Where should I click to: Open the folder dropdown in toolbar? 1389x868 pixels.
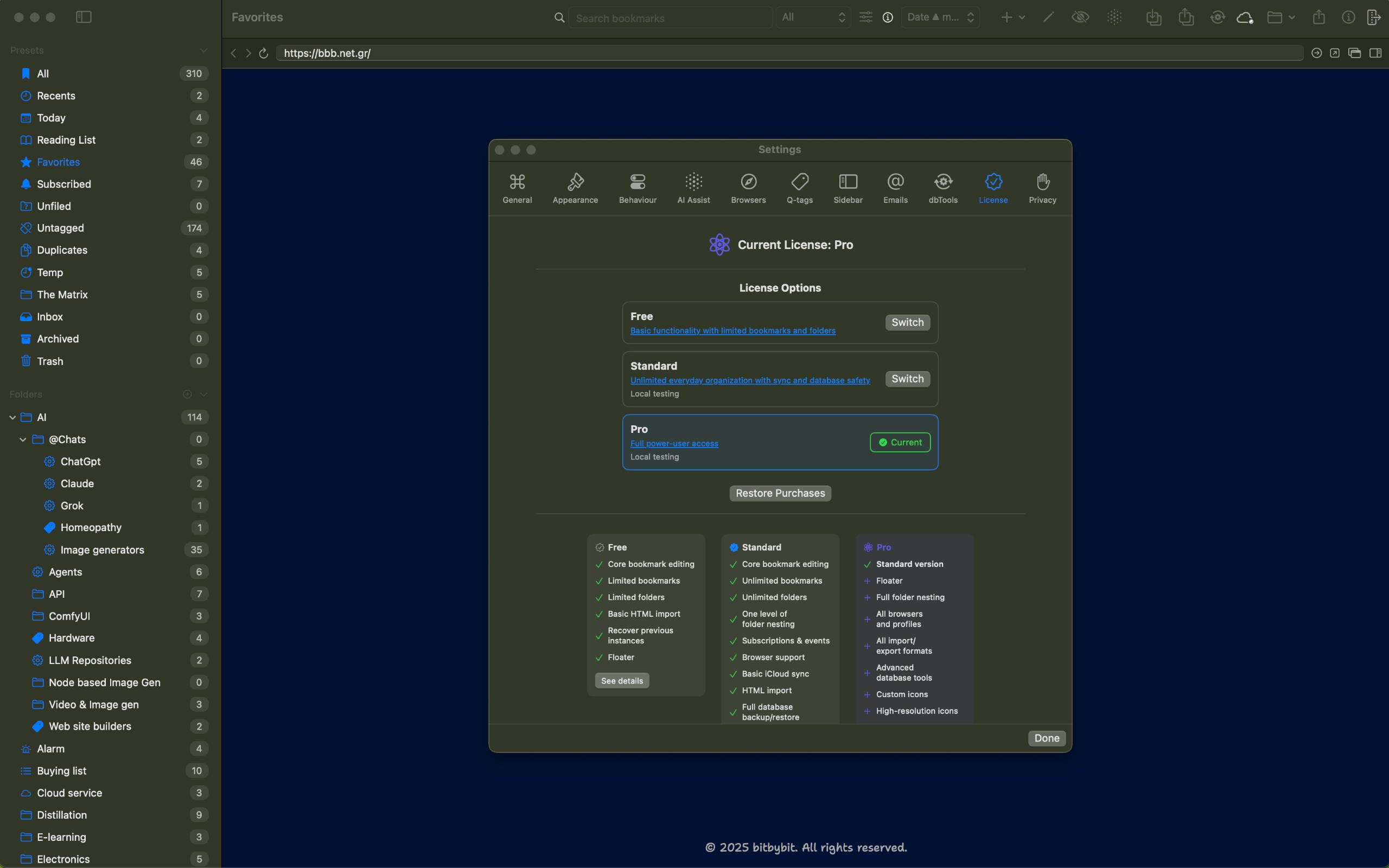point(1280,17)
